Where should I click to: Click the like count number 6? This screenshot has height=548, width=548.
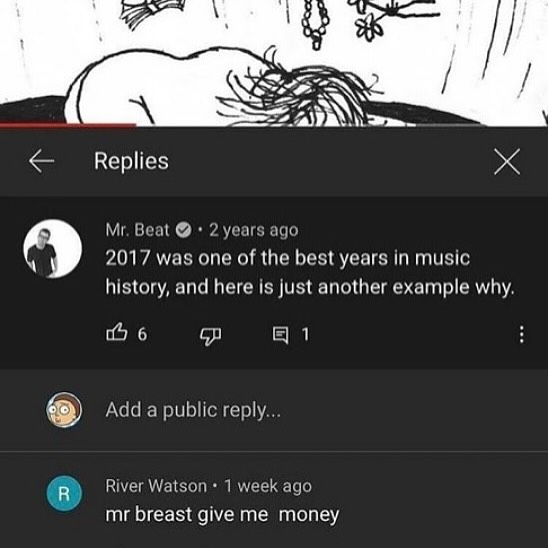(142, 334)
